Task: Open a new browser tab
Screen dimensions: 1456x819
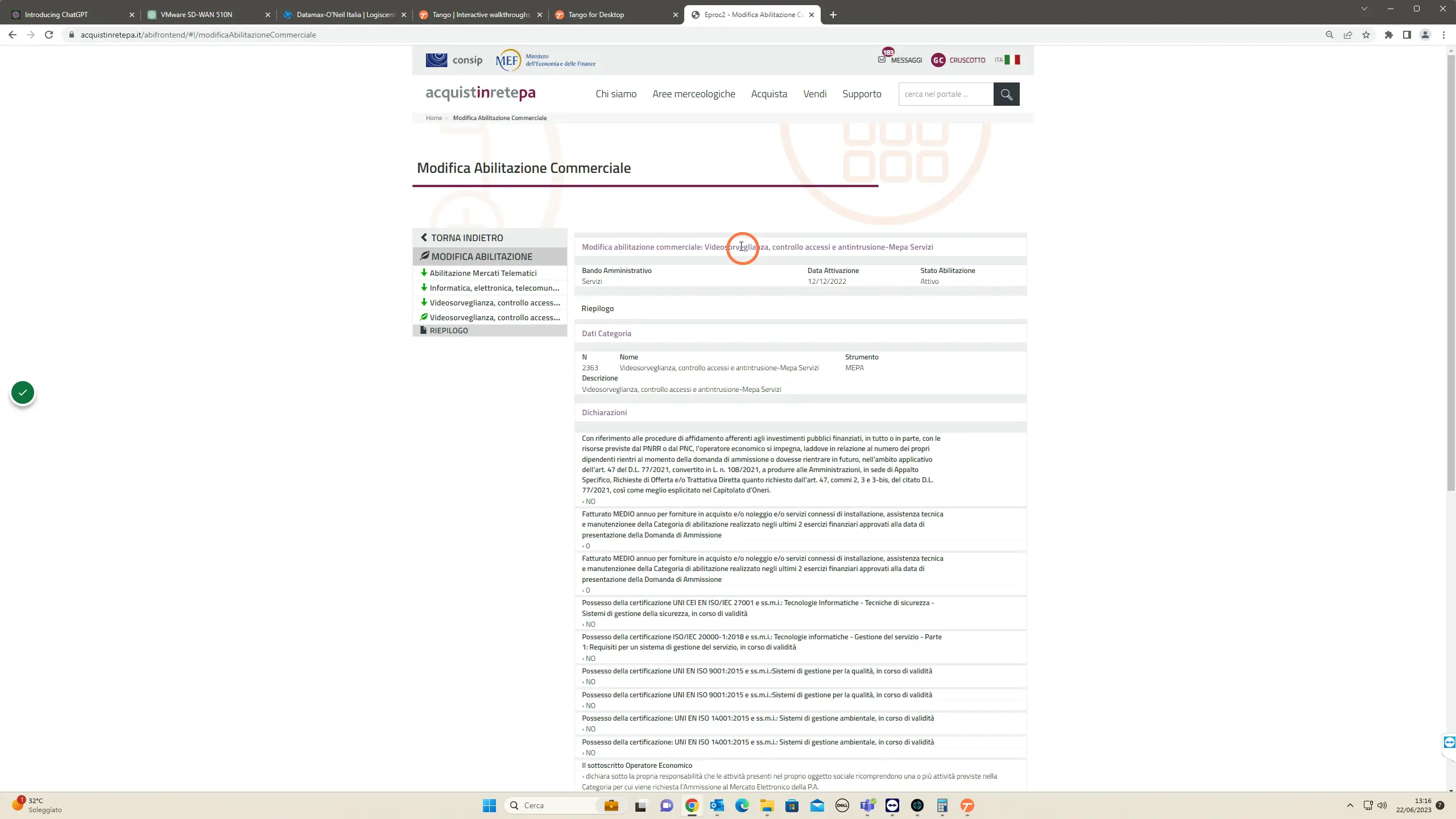Action: pos(833,15)
